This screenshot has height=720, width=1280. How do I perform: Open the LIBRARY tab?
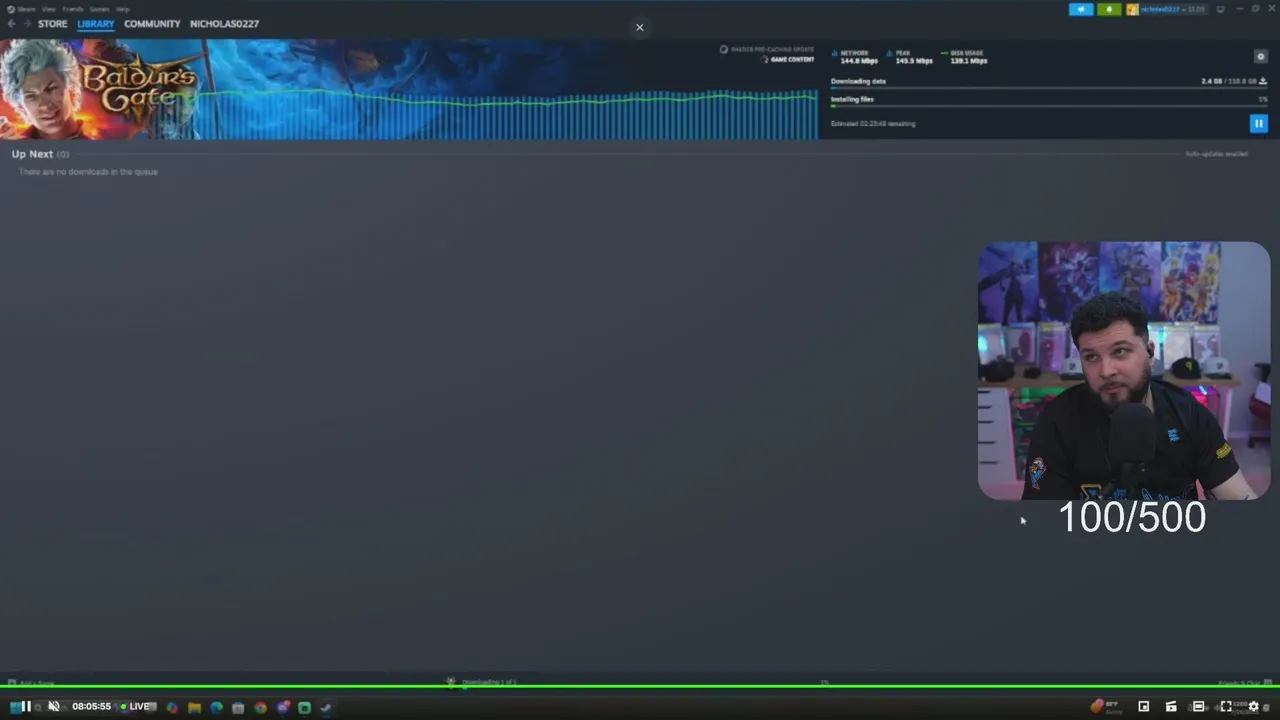[96, 24]
